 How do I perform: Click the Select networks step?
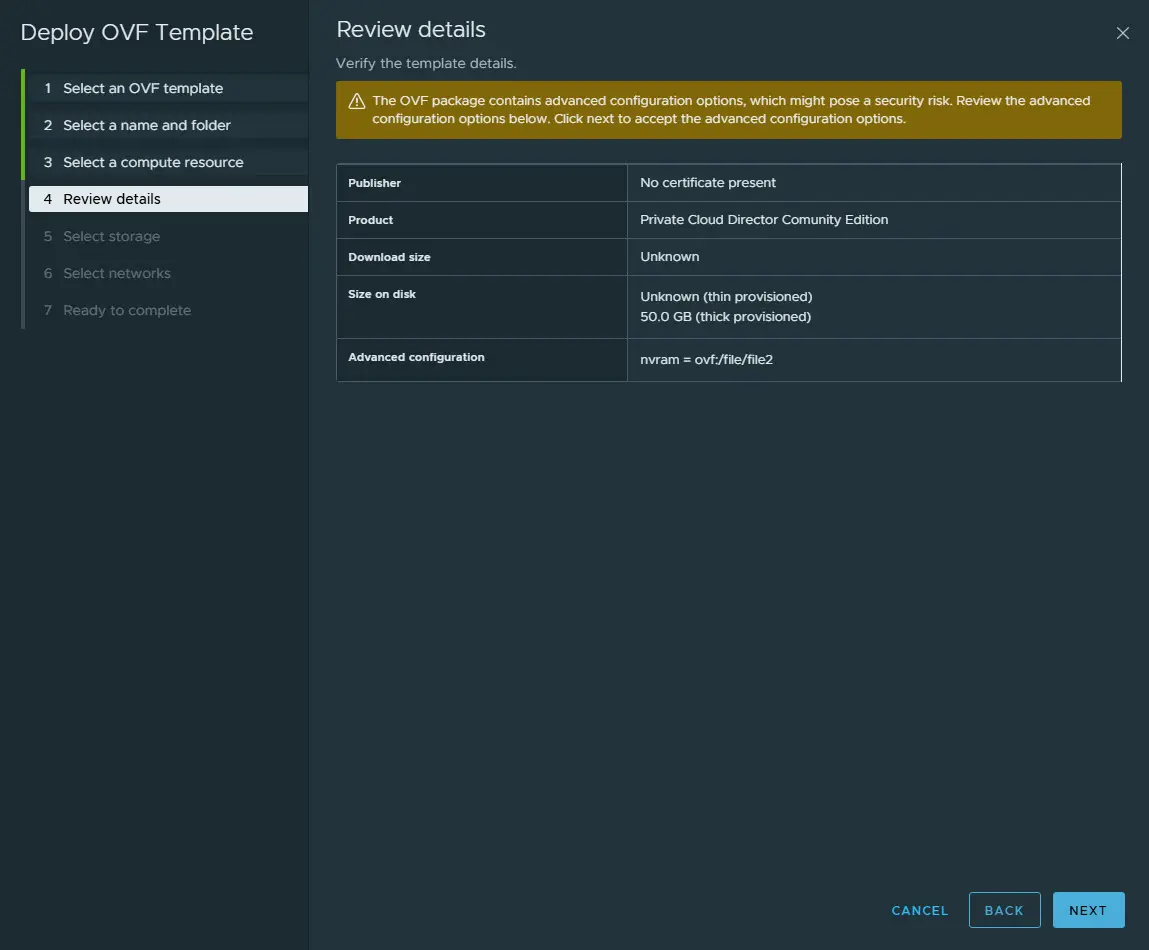(x=117, y=273)
